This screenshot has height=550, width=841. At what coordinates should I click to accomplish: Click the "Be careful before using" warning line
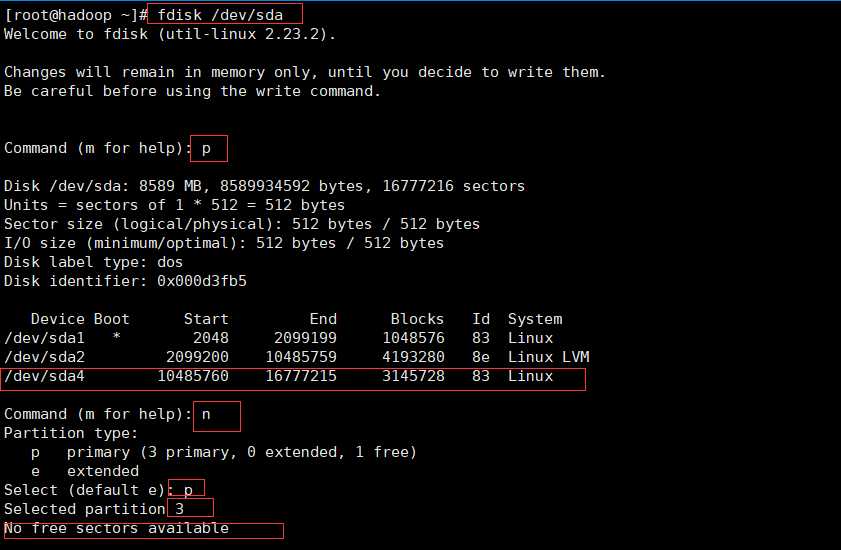[192, 91]
